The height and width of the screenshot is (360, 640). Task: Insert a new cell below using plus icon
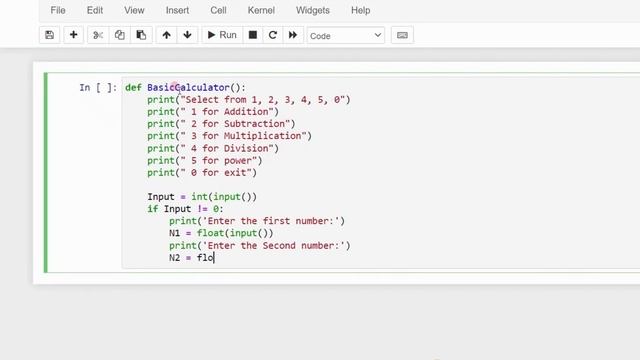[73, 35]
